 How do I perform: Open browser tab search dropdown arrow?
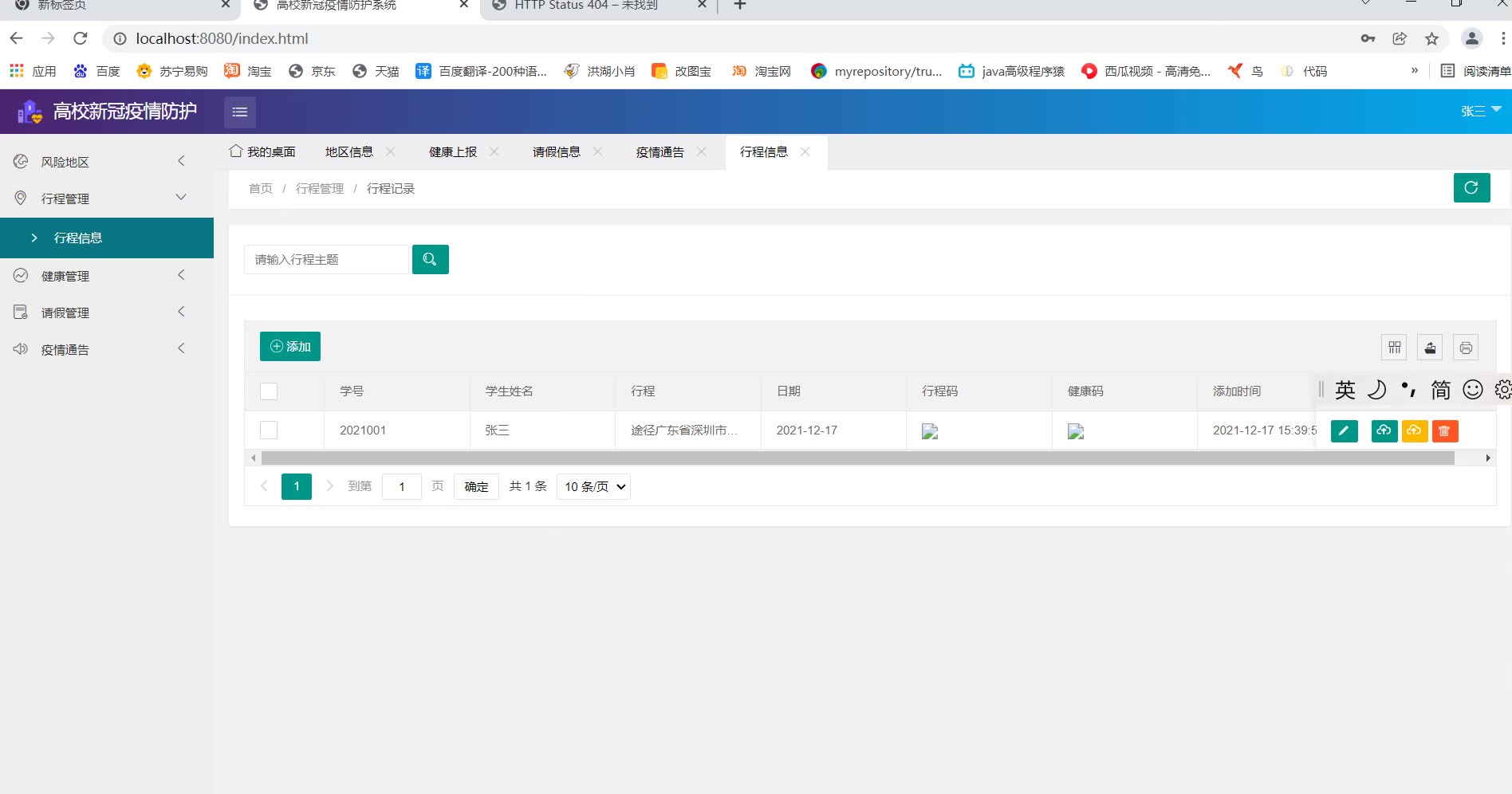(x=1366, y=4)
